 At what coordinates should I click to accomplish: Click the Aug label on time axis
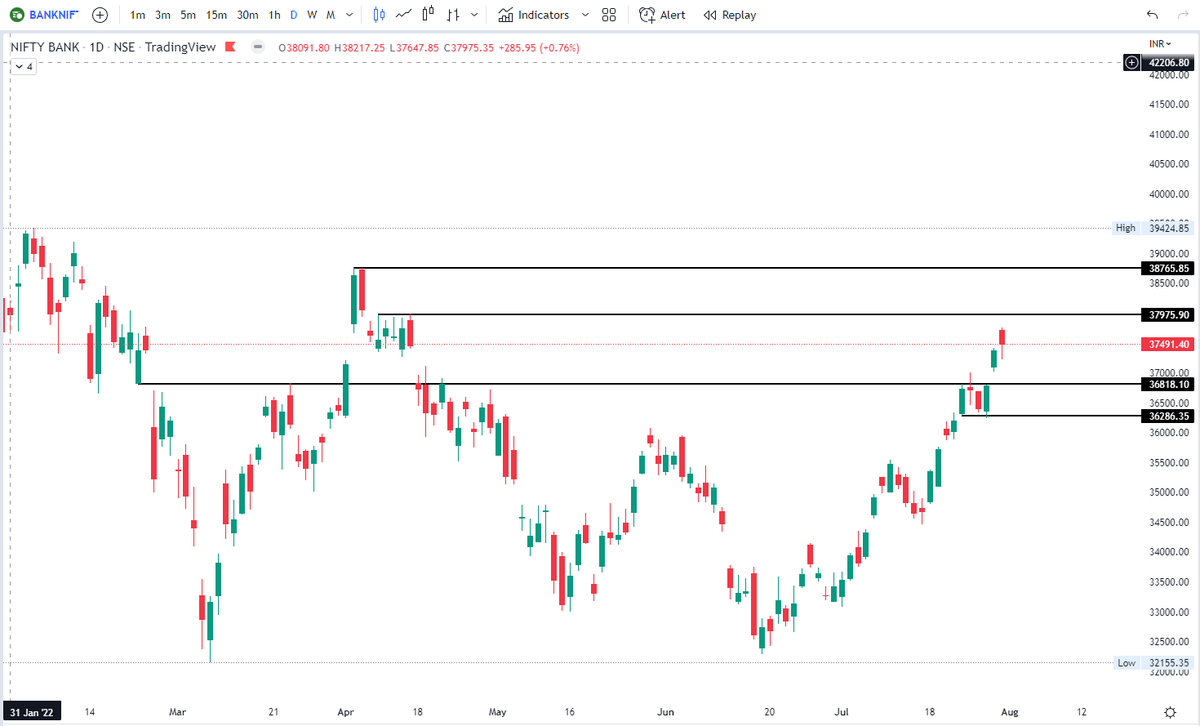coord(1009,712)
